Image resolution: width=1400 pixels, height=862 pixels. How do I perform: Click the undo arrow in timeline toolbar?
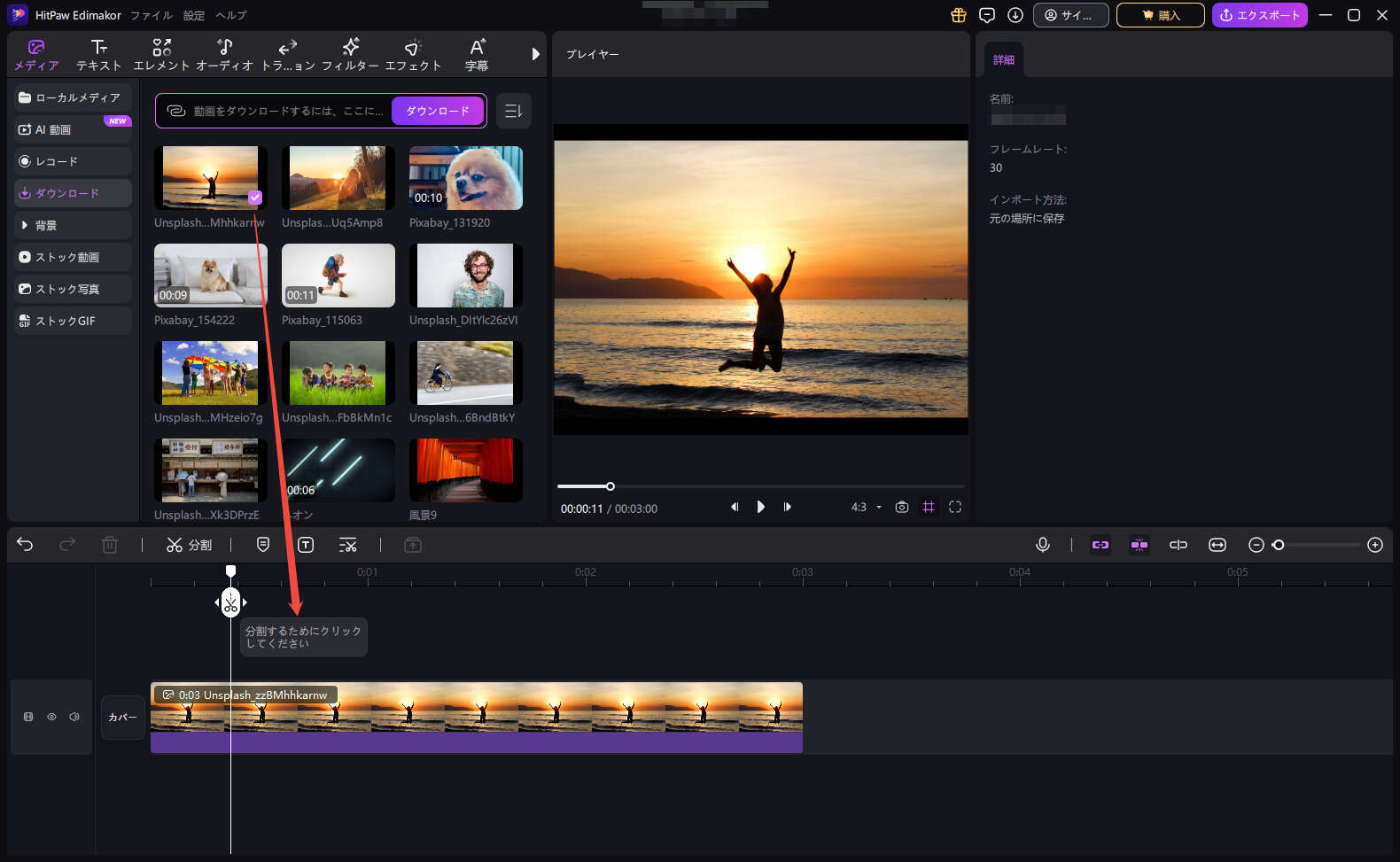tap(25, 545)
